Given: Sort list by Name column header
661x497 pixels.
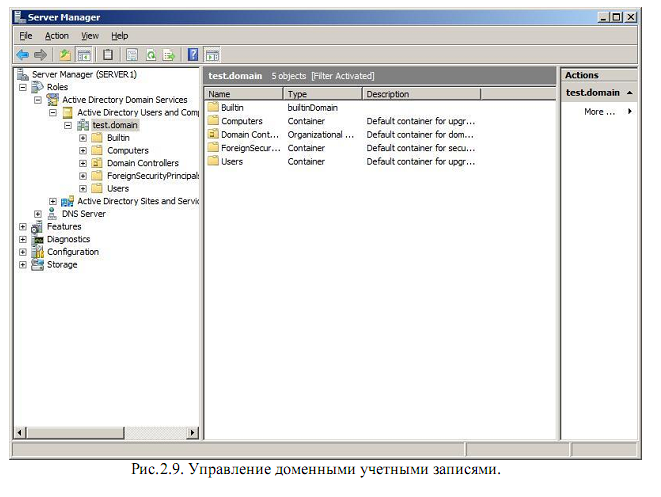Looking at the screenshot, I should (244, 94).
